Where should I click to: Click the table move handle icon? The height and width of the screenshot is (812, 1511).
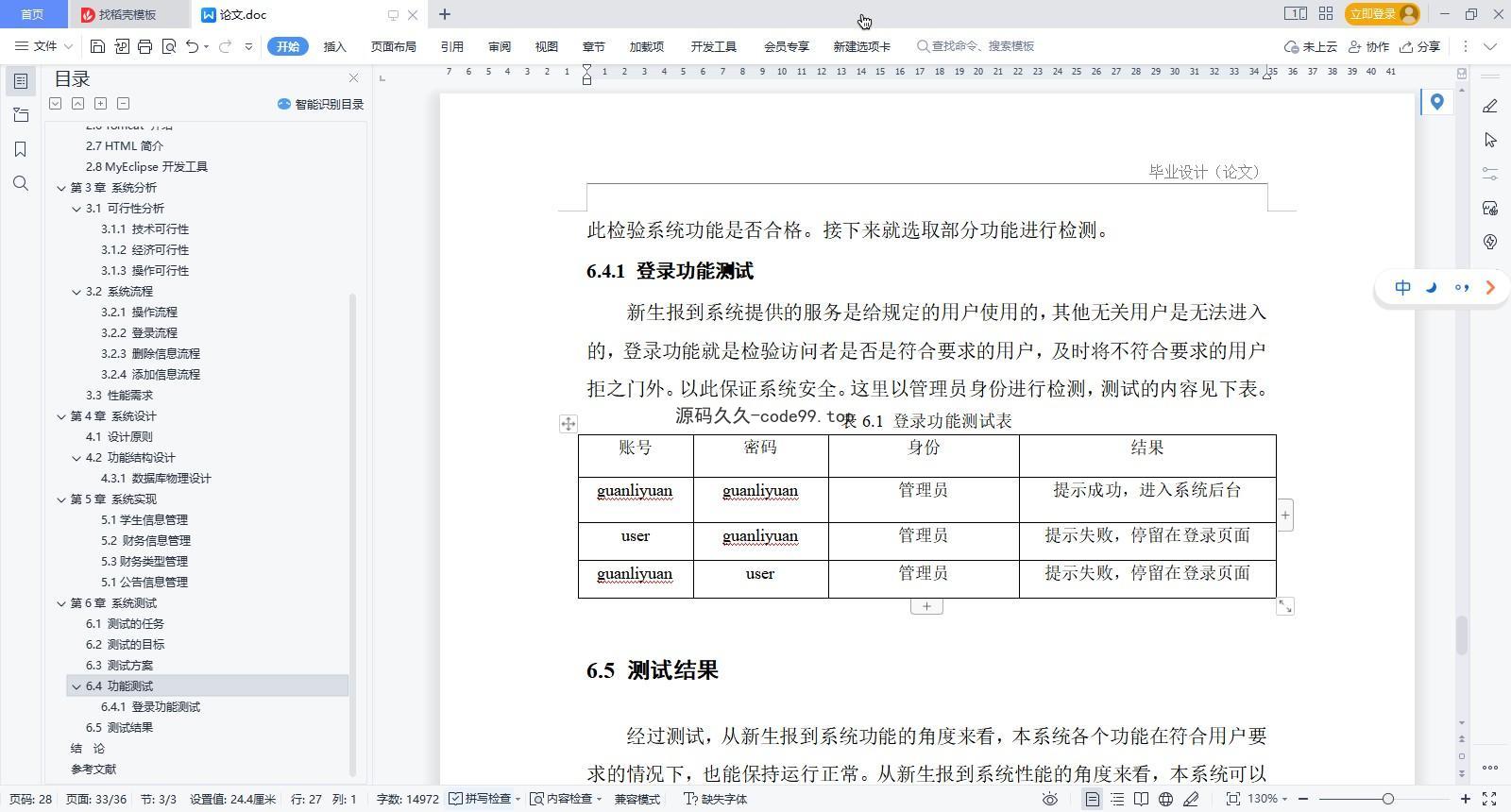[568, 424]
